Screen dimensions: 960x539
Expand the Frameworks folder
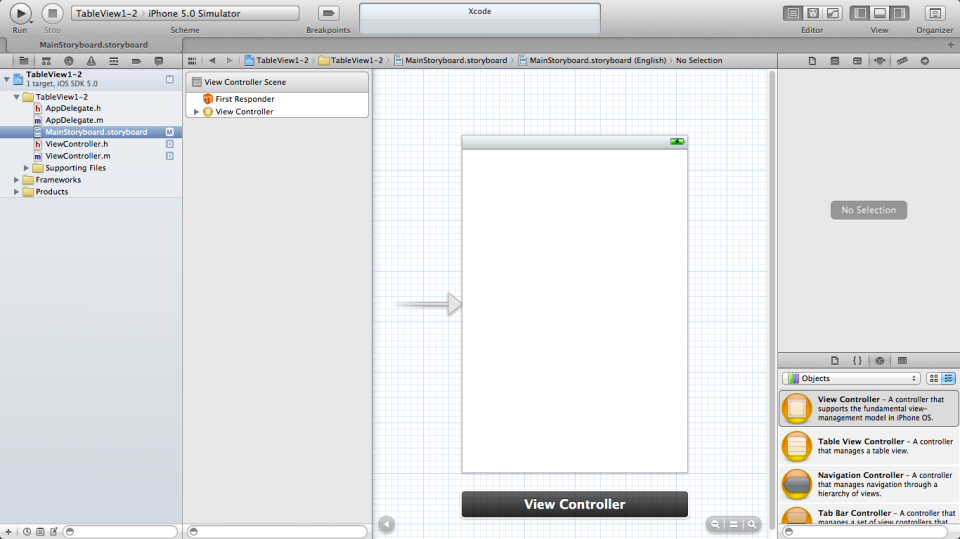coord(17,179)
